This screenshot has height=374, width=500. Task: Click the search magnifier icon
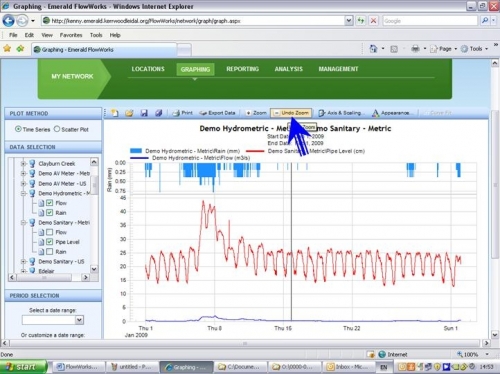(485, 21)
